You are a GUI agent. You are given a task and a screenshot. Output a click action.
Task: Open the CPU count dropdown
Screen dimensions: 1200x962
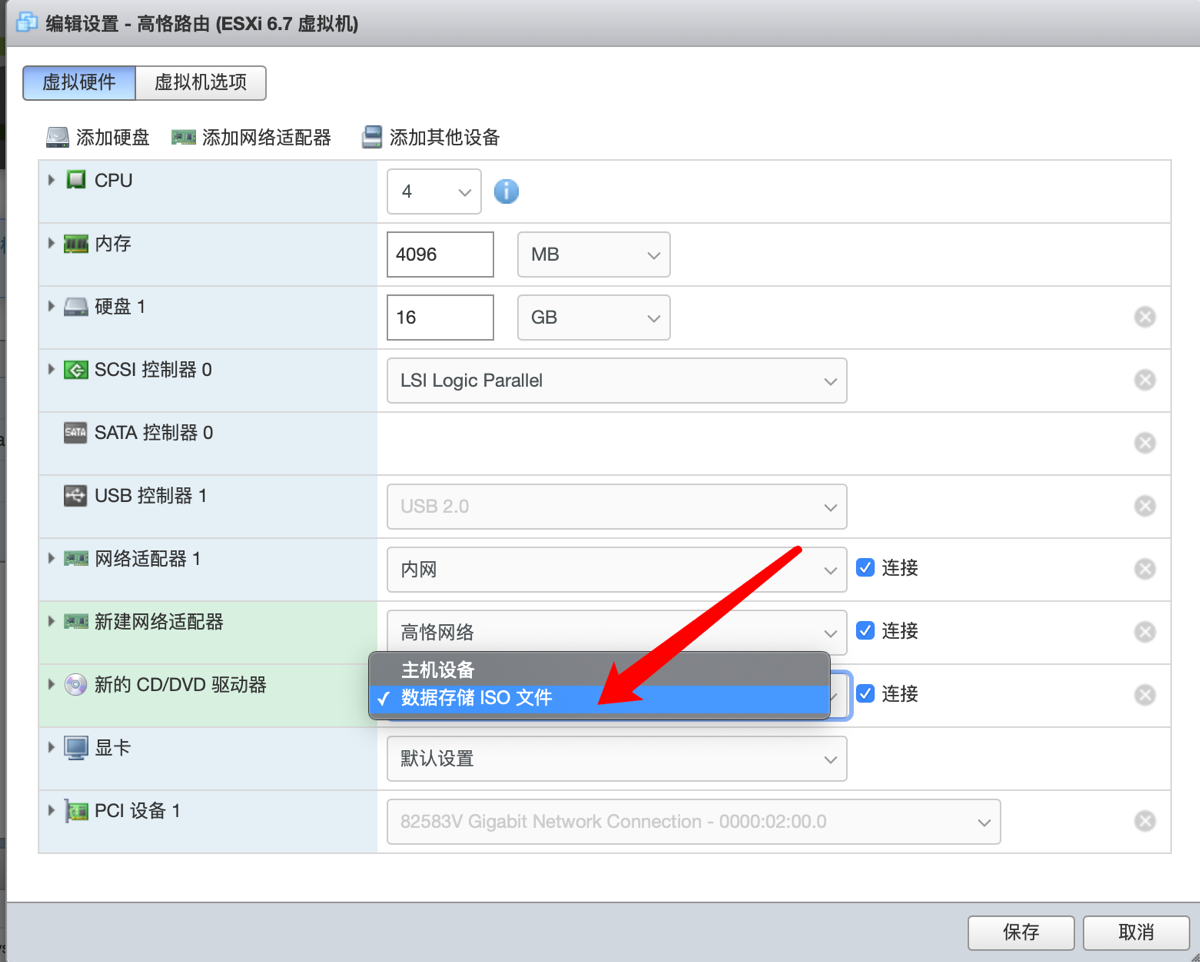click(x=434, y=191)
